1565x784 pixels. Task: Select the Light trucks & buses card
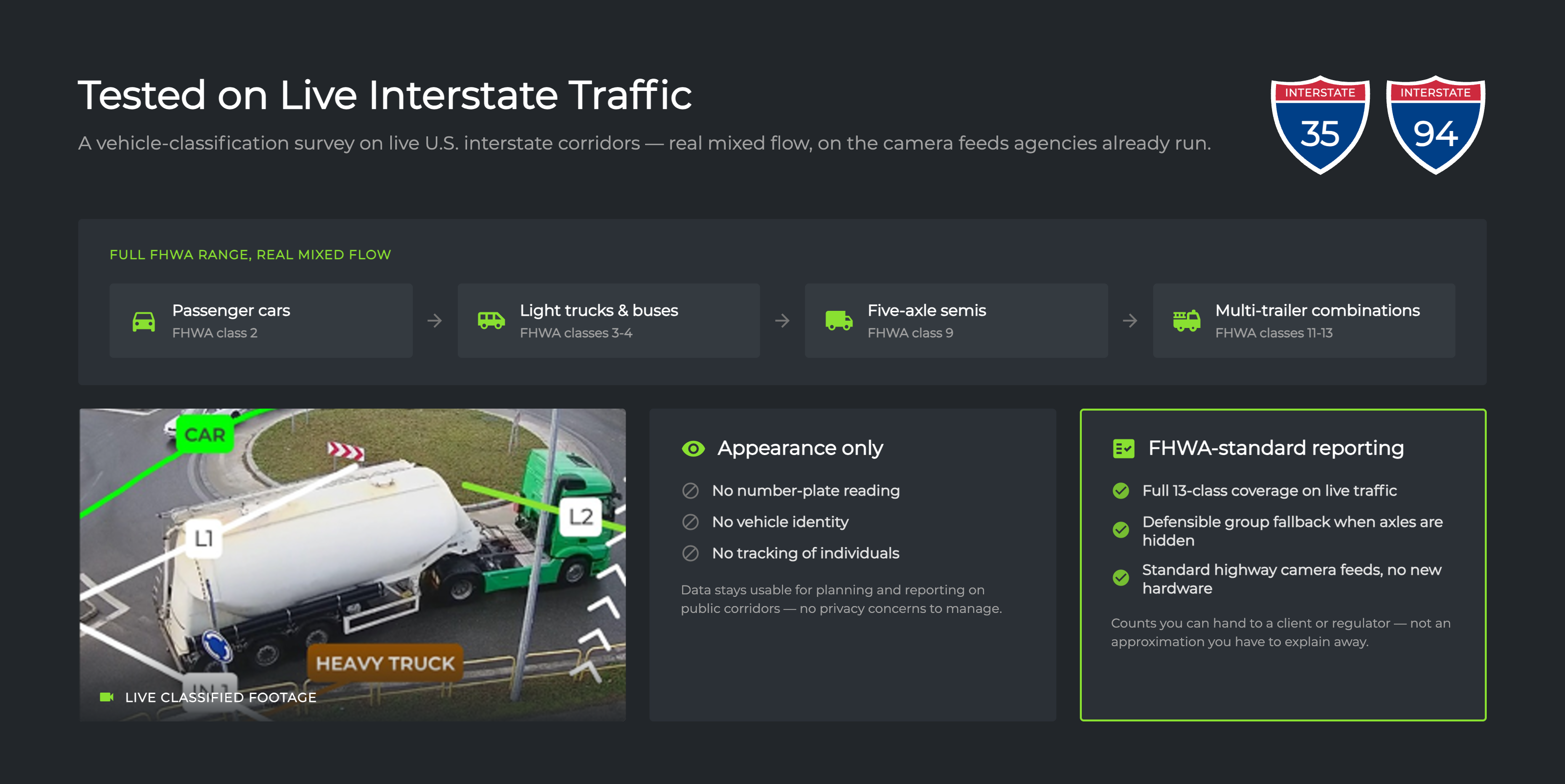click(609, 321)
